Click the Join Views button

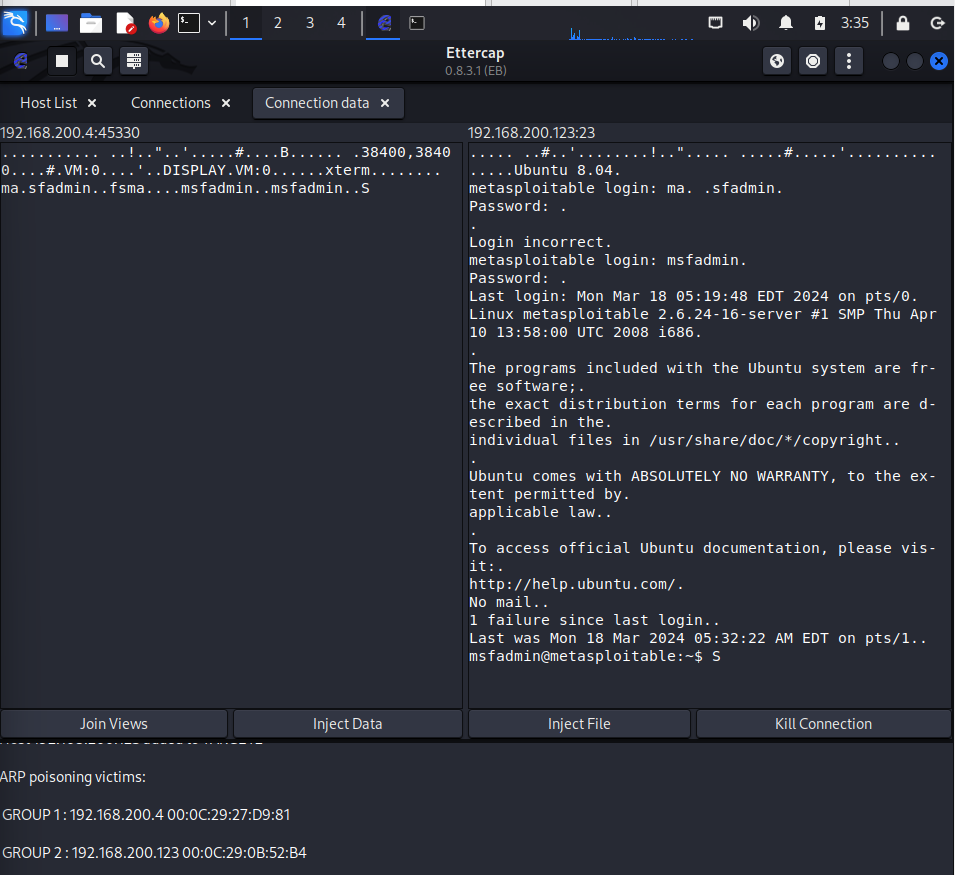114,724
